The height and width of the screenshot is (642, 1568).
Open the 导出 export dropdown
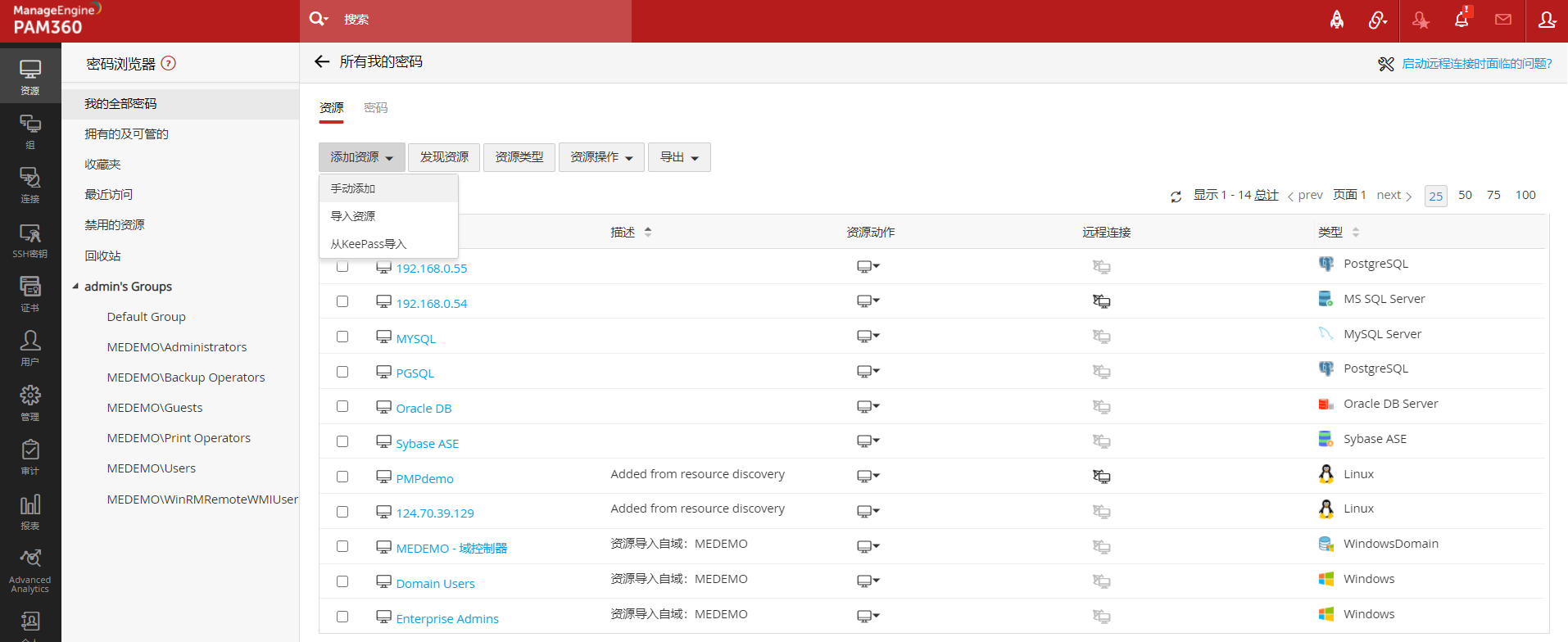pos(679,157)
